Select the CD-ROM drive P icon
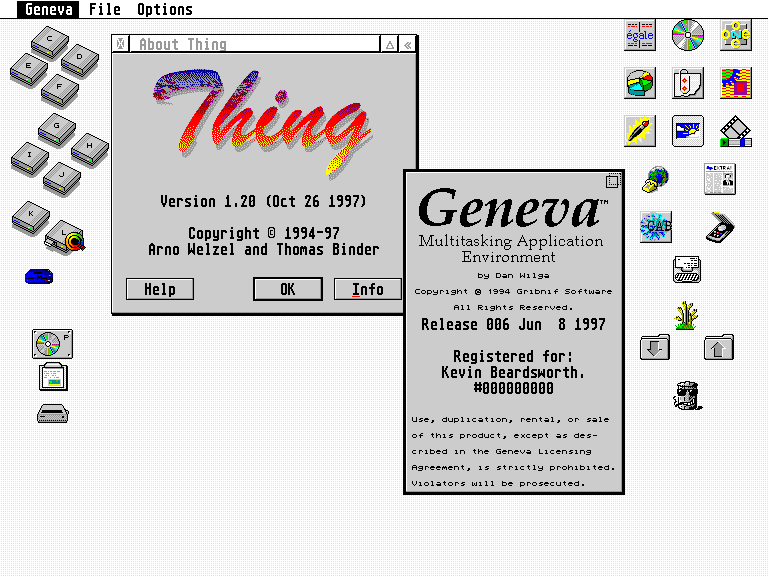Viewport: 768px width, 576px height. click(x=52, y=344)
